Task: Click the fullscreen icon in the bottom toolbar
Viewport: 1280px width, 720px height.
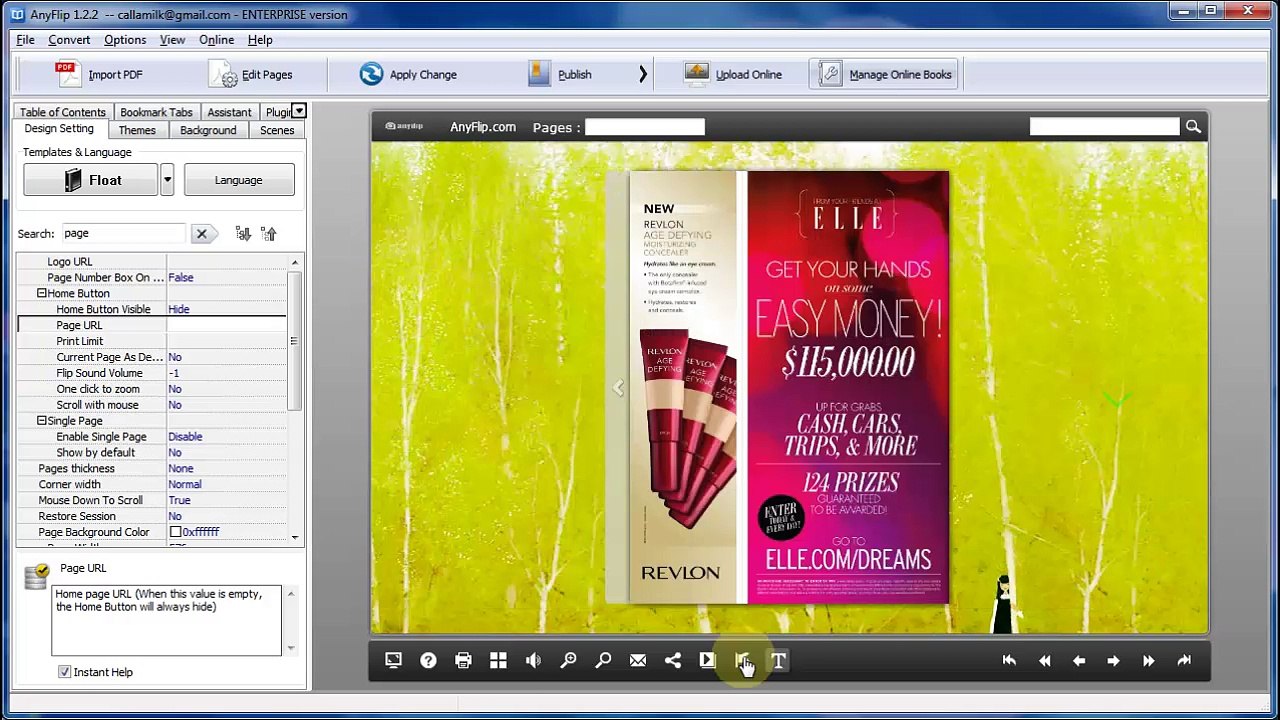Action: pos(393,660)
